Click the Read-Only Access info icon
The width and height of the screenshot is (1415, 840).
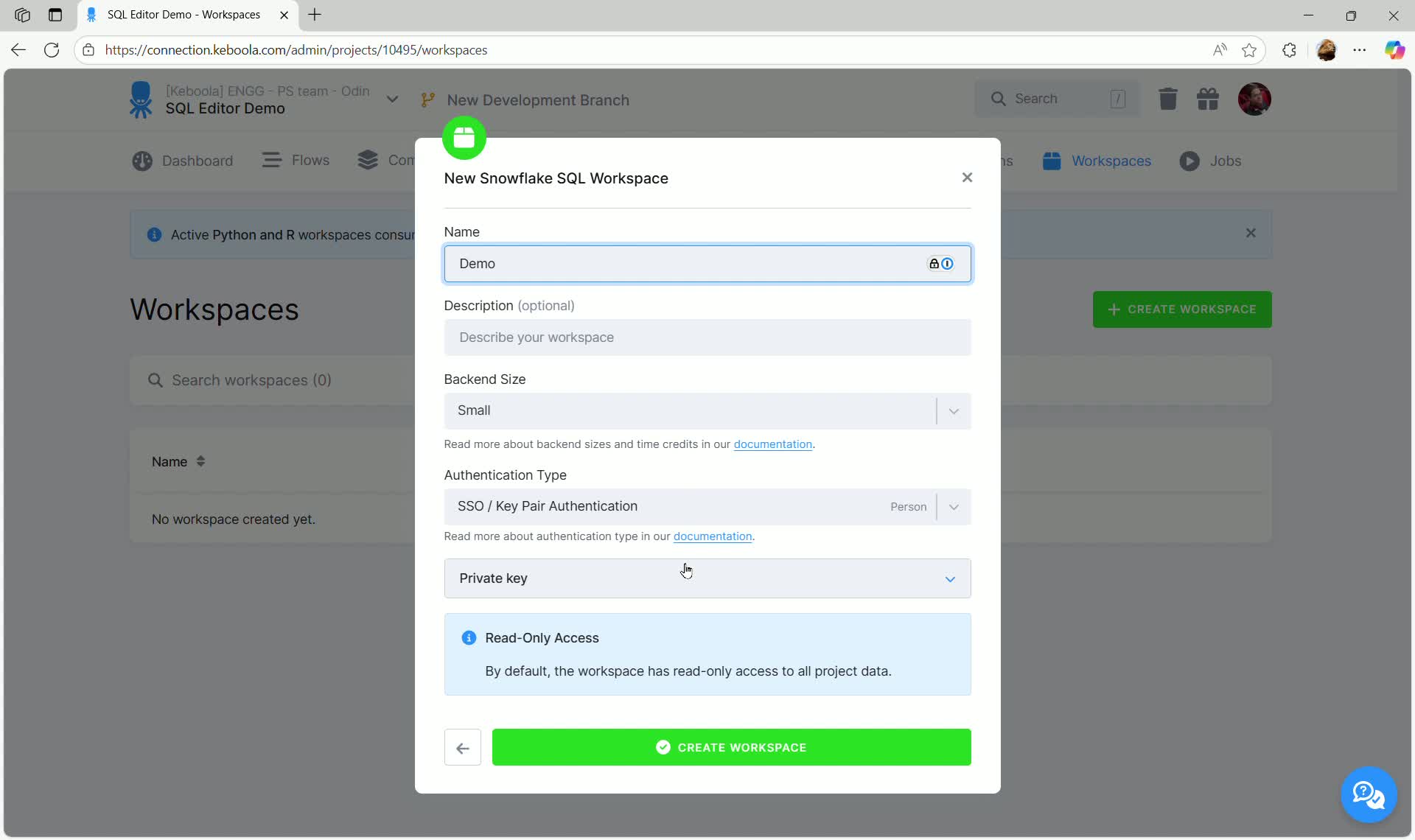(469, 638)
